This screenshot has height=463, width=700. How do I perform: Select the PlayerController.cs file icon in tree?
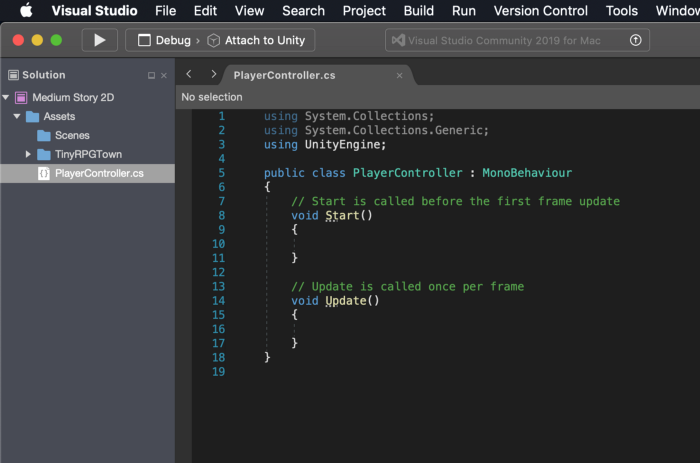coord(44,173)
